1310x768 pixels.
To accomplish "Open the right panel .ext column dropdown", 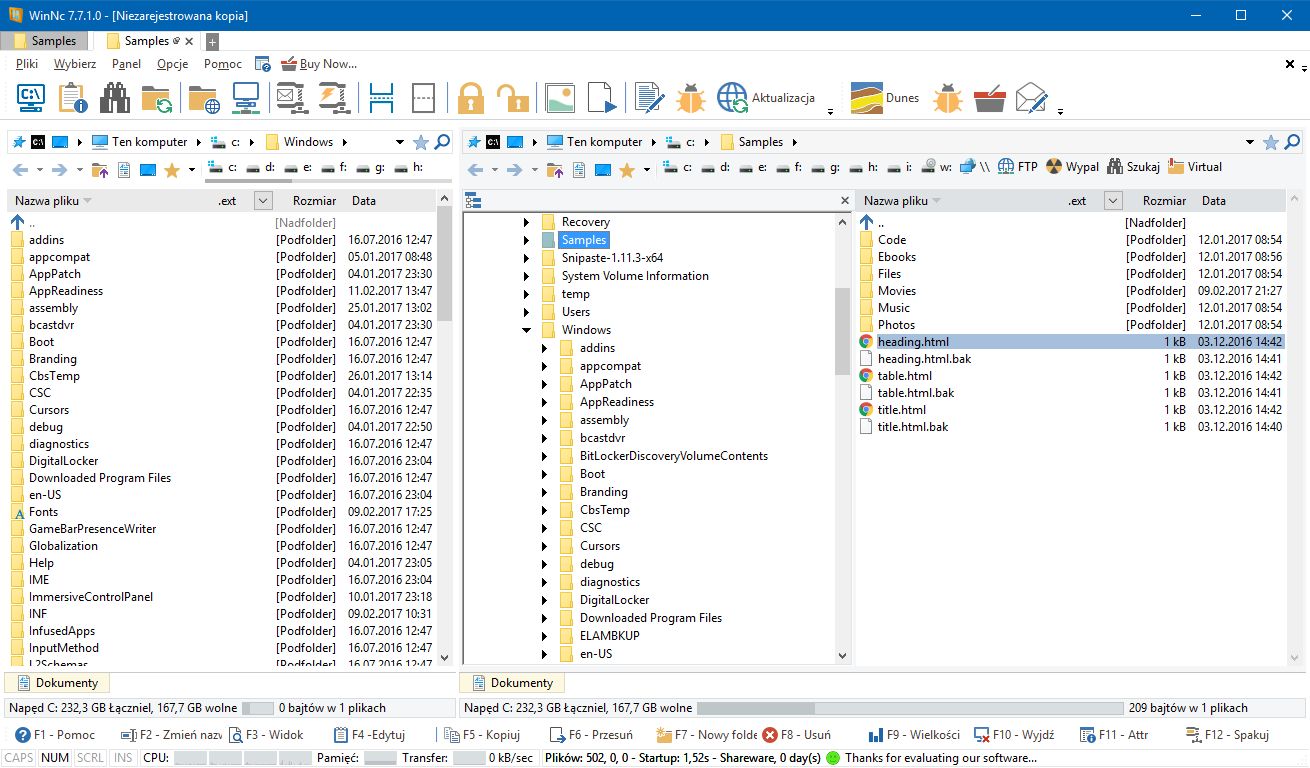I will pyautogui.click(x=1113, y=201).
